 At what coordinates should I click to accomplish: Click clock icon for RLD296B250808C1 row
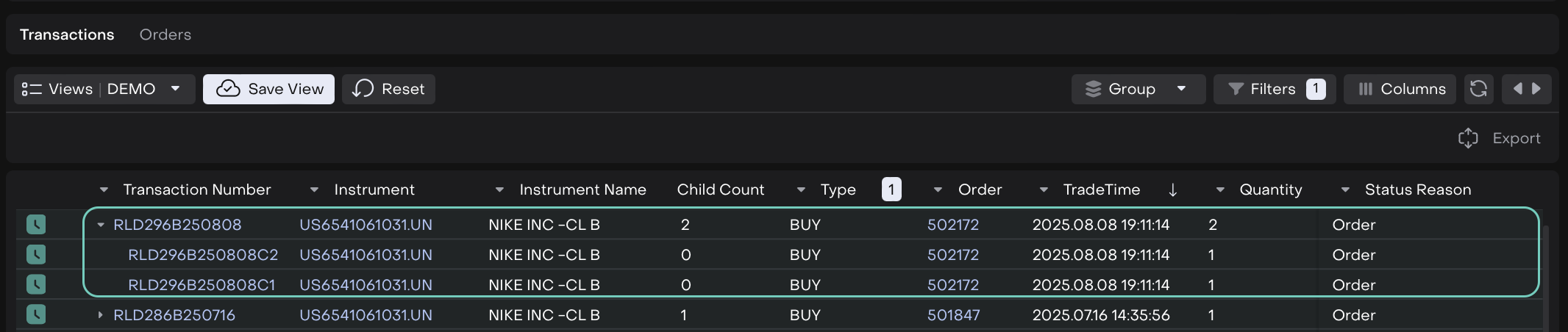(x=36, y=284)
